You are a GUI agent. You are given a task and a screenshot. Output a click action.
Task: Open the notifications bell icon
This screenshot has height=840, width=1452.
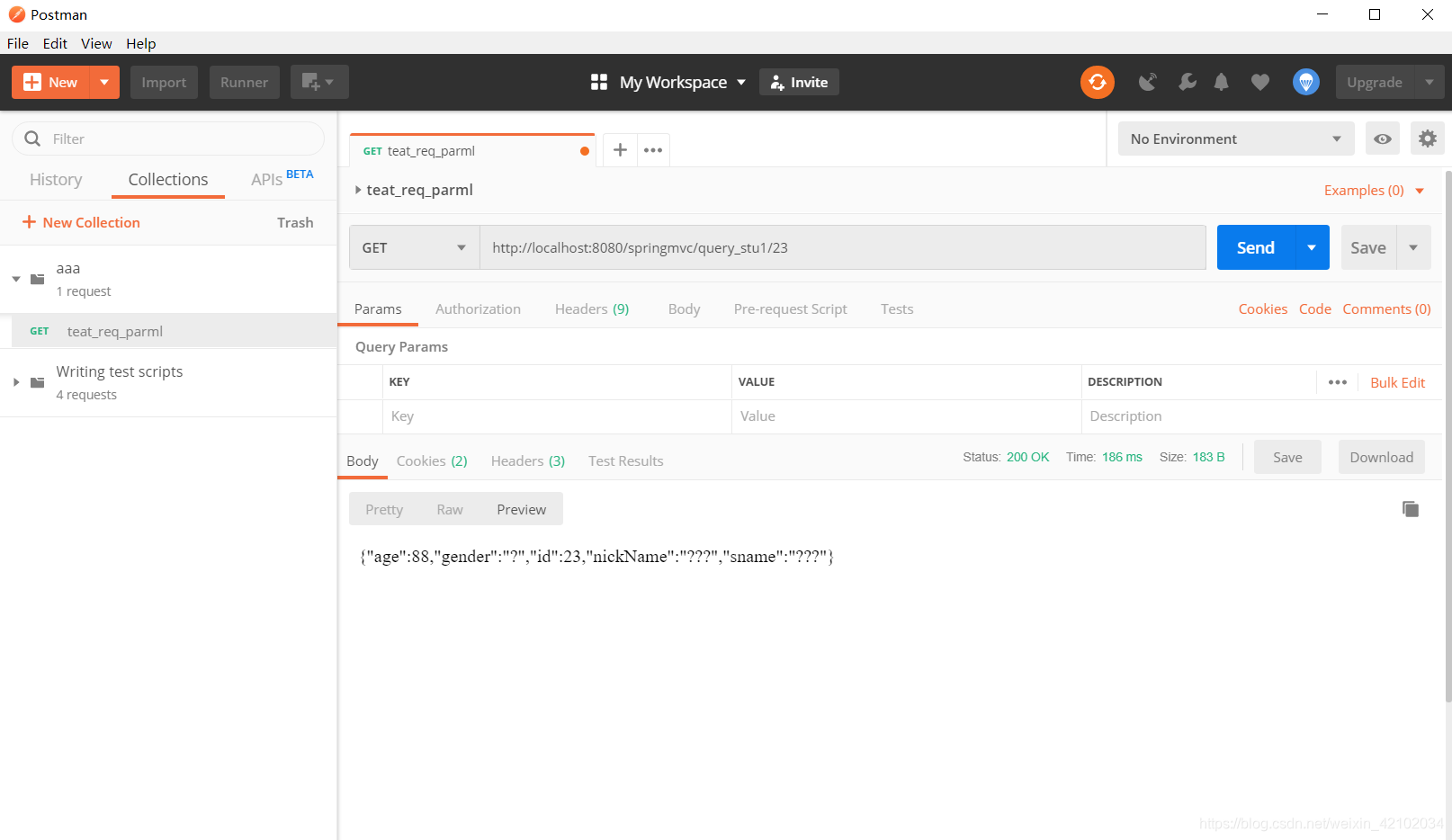click(x=1221, y=82)
